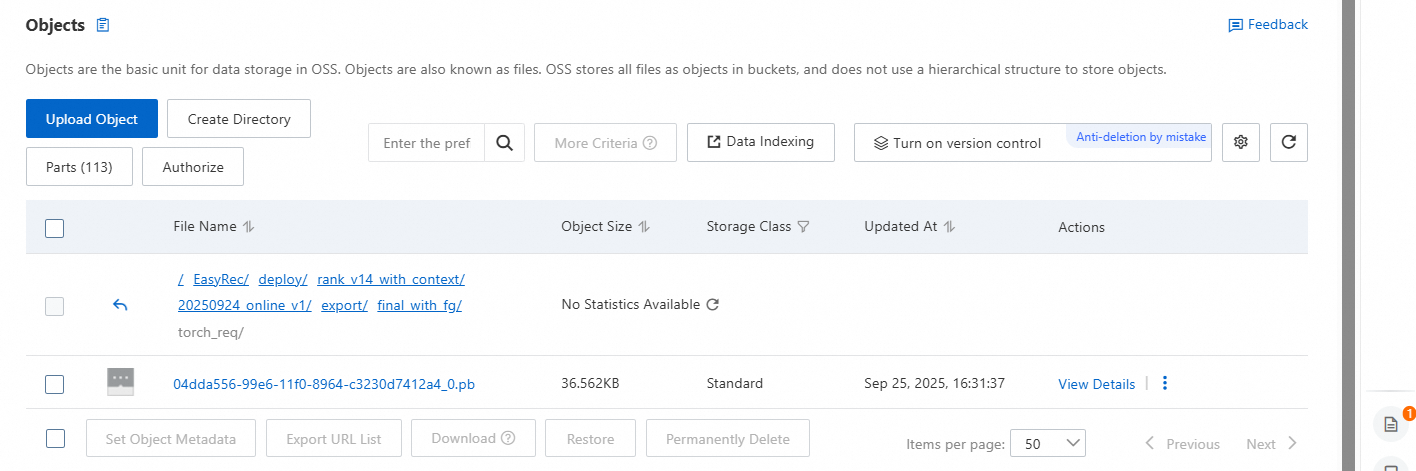This screenshot has width=1416, height=471.
Task: Select all objects header checkbox
Action: (x=55, y=228)
